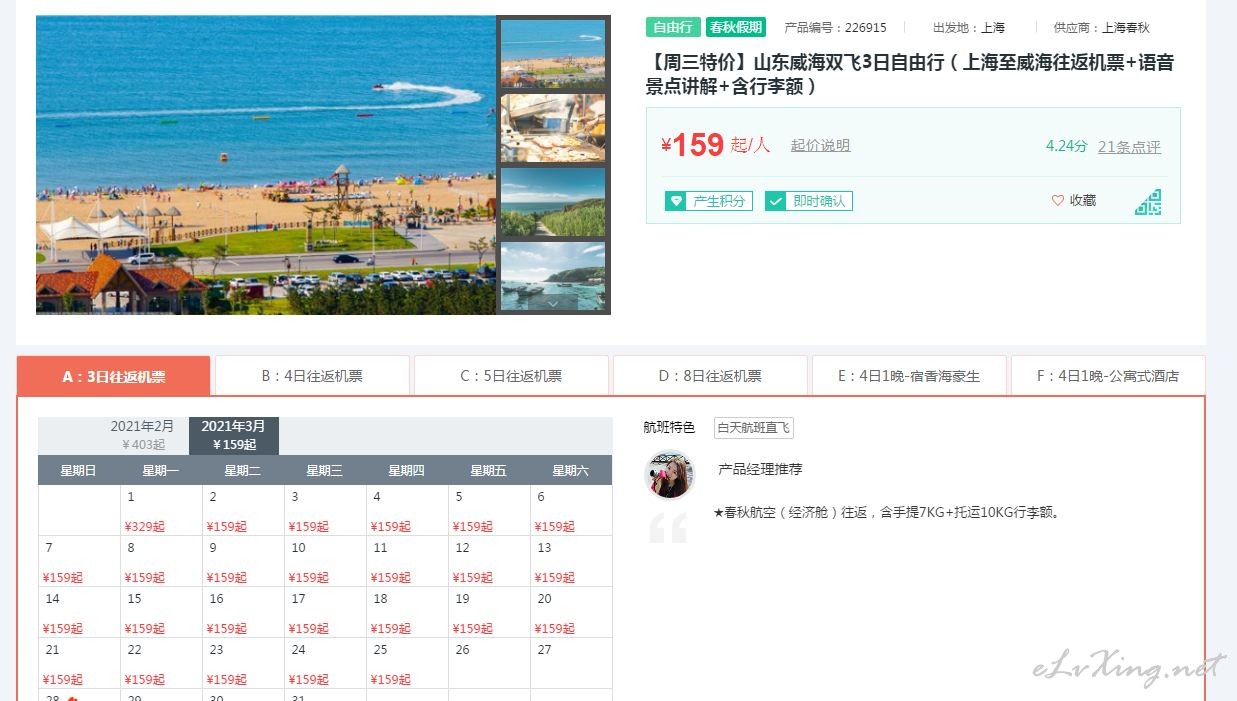
Task: Select the boats harbor thumbnail
Action: (x=553, y=276)
